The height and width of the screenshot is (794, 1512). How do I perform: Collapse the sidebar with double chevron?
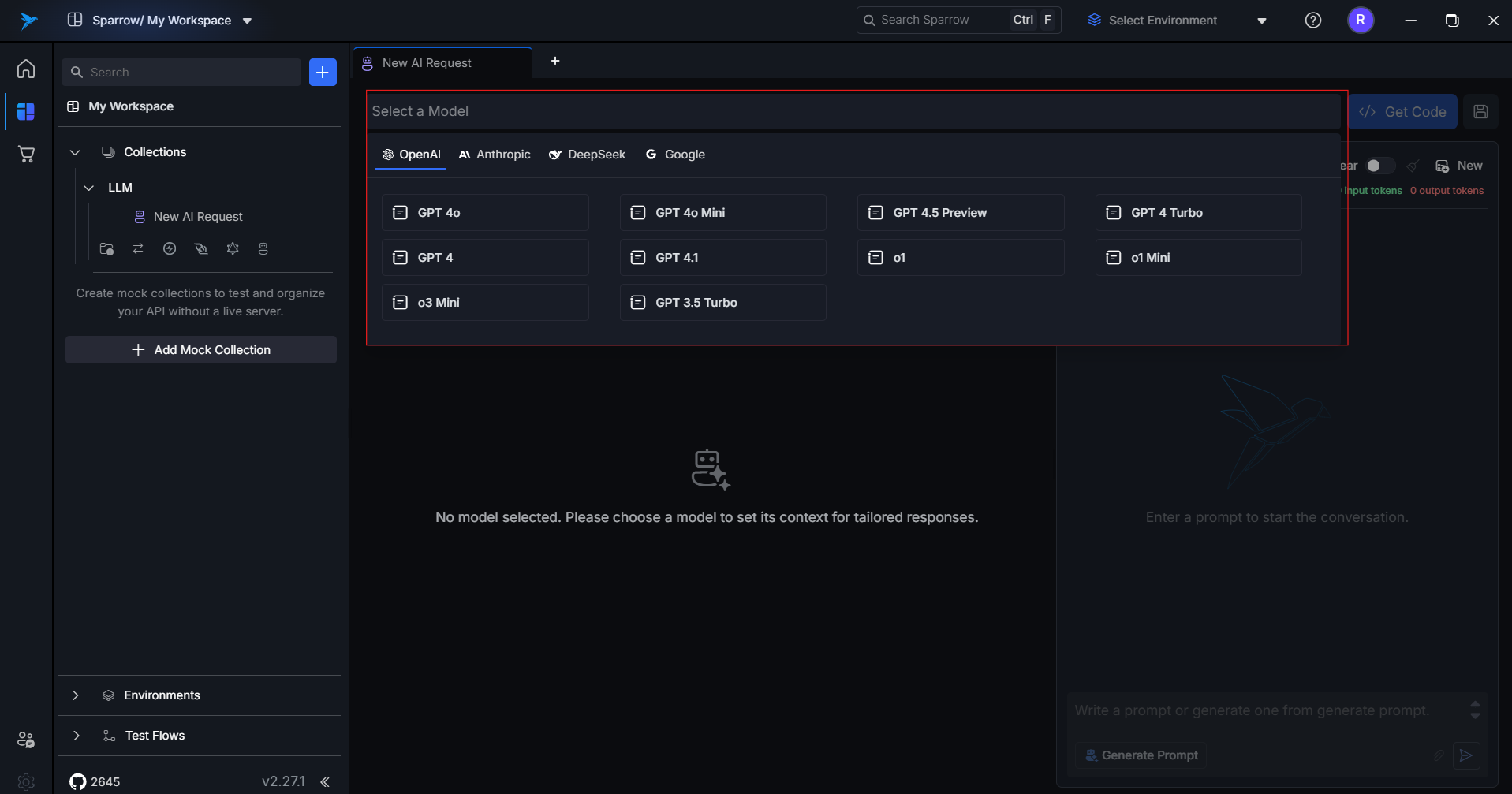coord(325,782)
